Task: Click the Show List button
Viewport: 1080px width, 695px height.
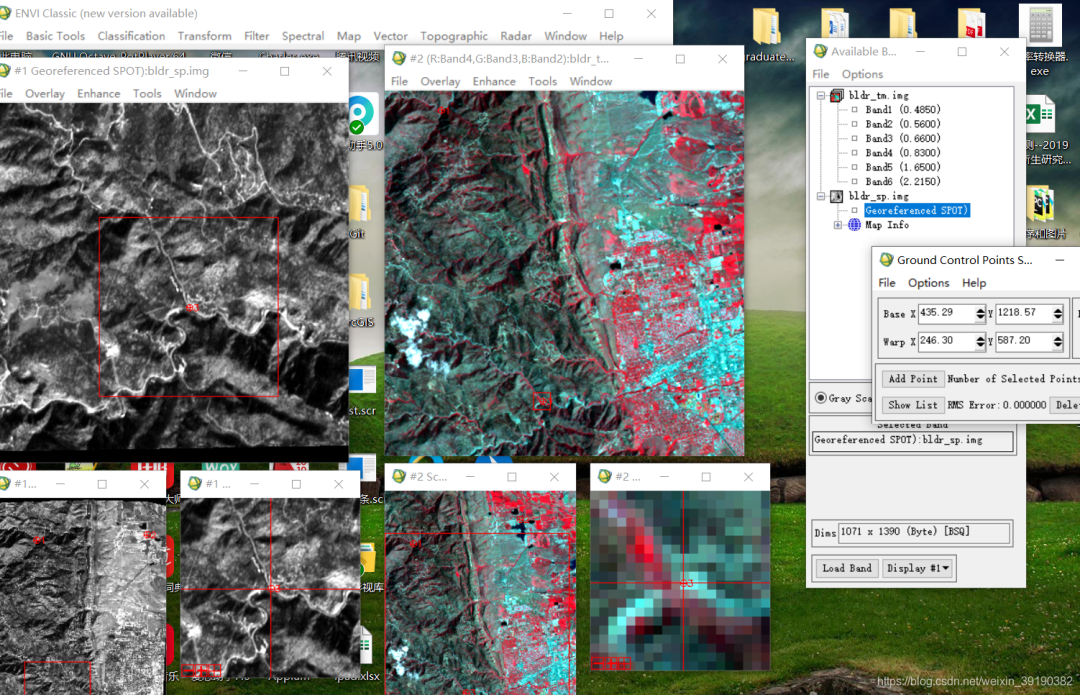Action: tap(913, 405)
